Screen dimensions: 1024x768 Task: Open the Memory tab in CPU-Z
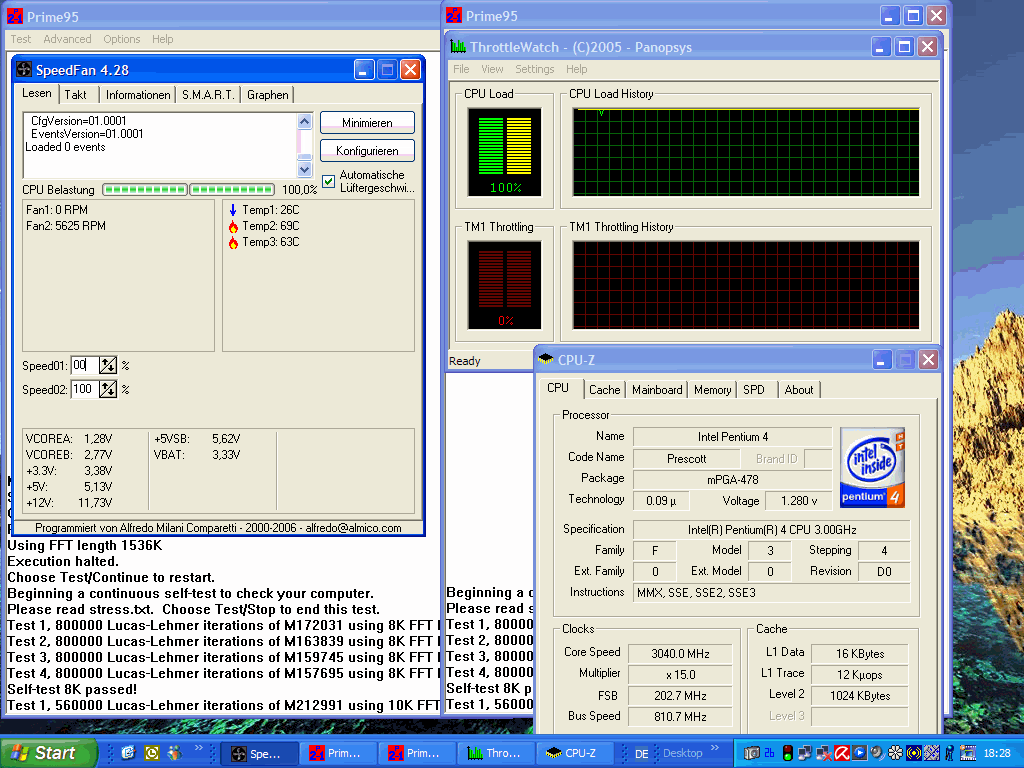712,390
